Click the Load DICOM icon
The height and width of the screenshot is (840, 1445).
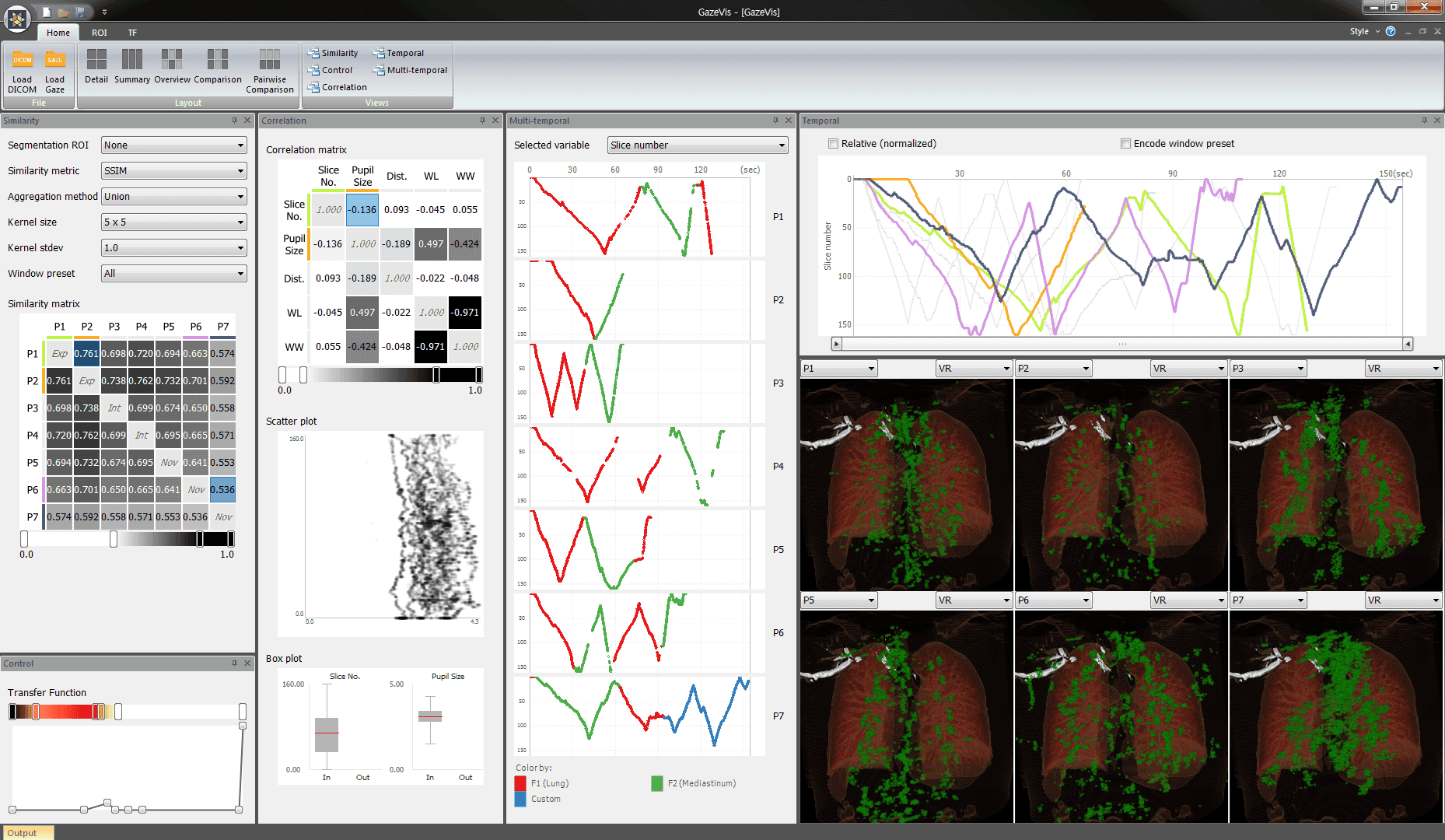pos(22,61)
